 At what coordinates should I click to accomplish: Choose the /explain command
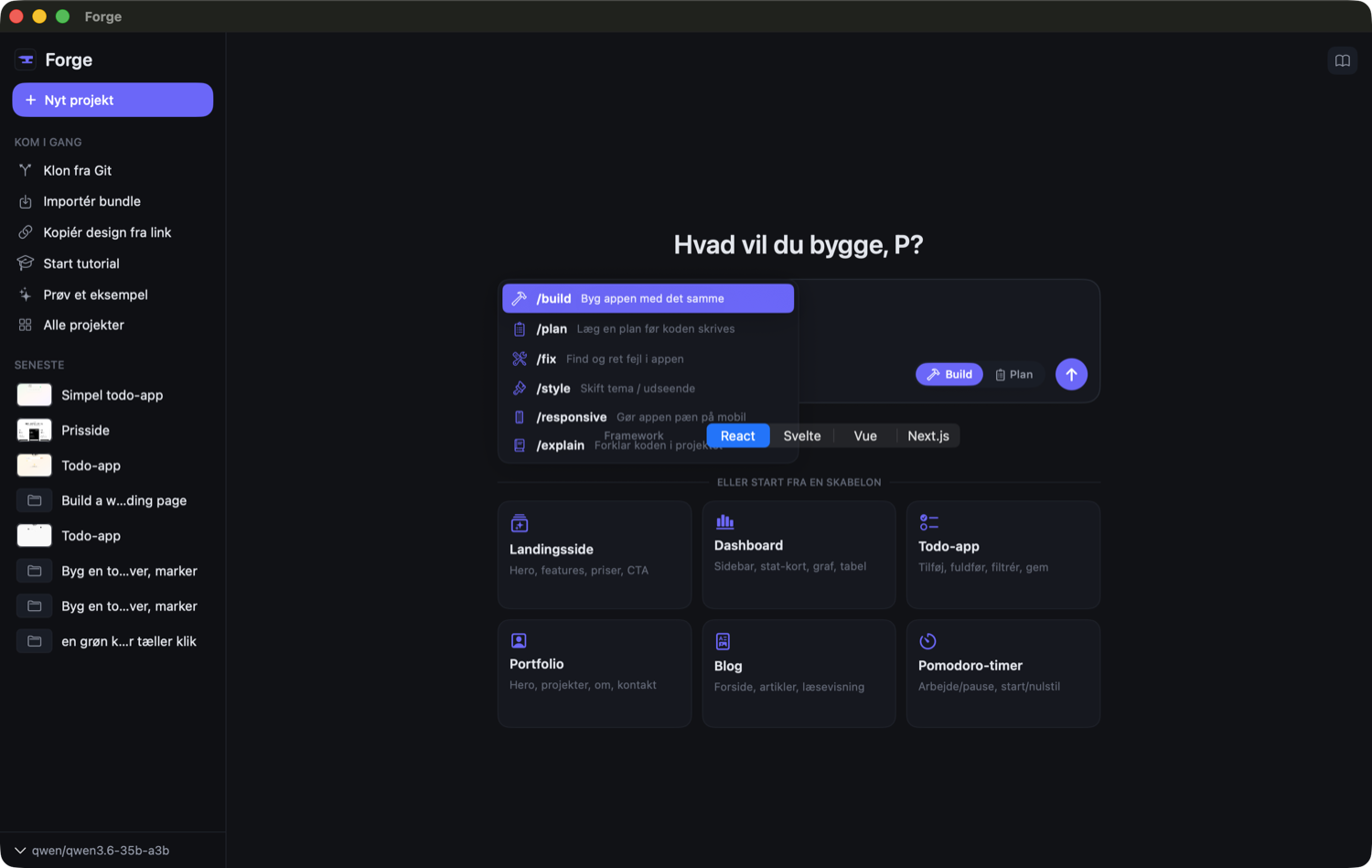[648, 445]
